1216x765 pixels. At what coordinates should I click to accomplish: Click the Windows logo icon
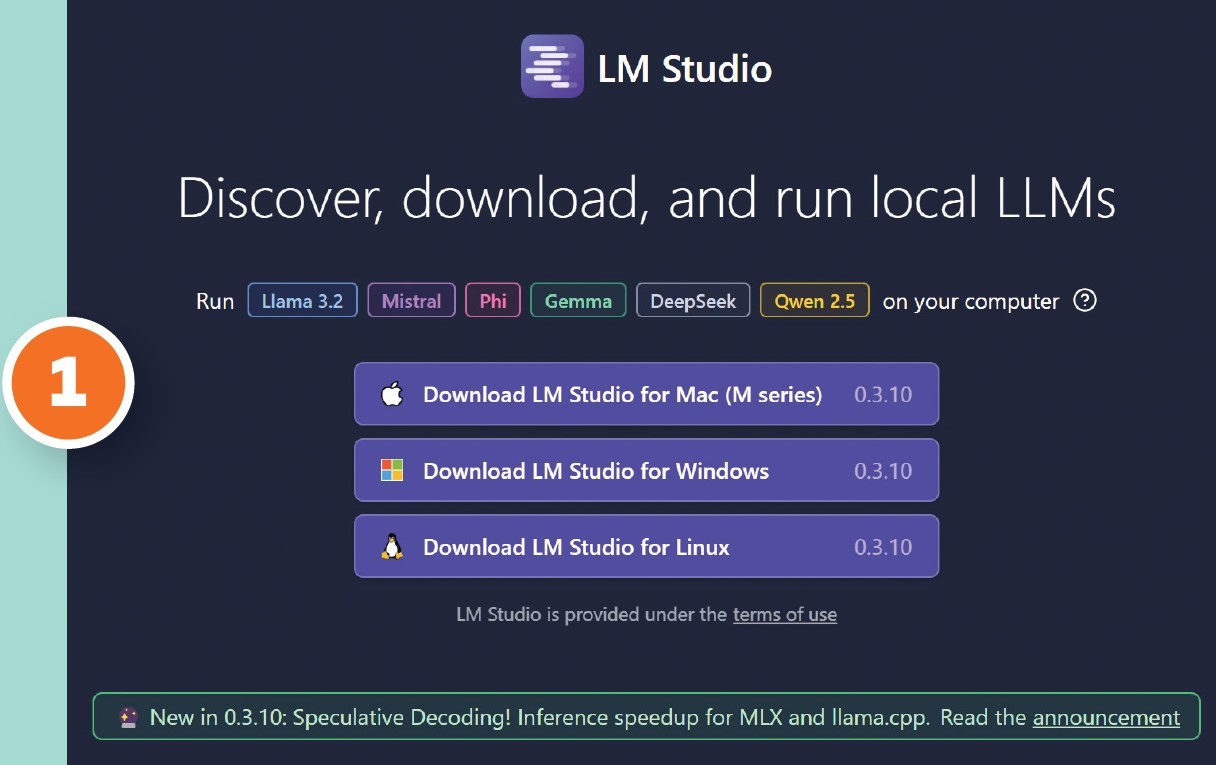click(x=392, y=470)
